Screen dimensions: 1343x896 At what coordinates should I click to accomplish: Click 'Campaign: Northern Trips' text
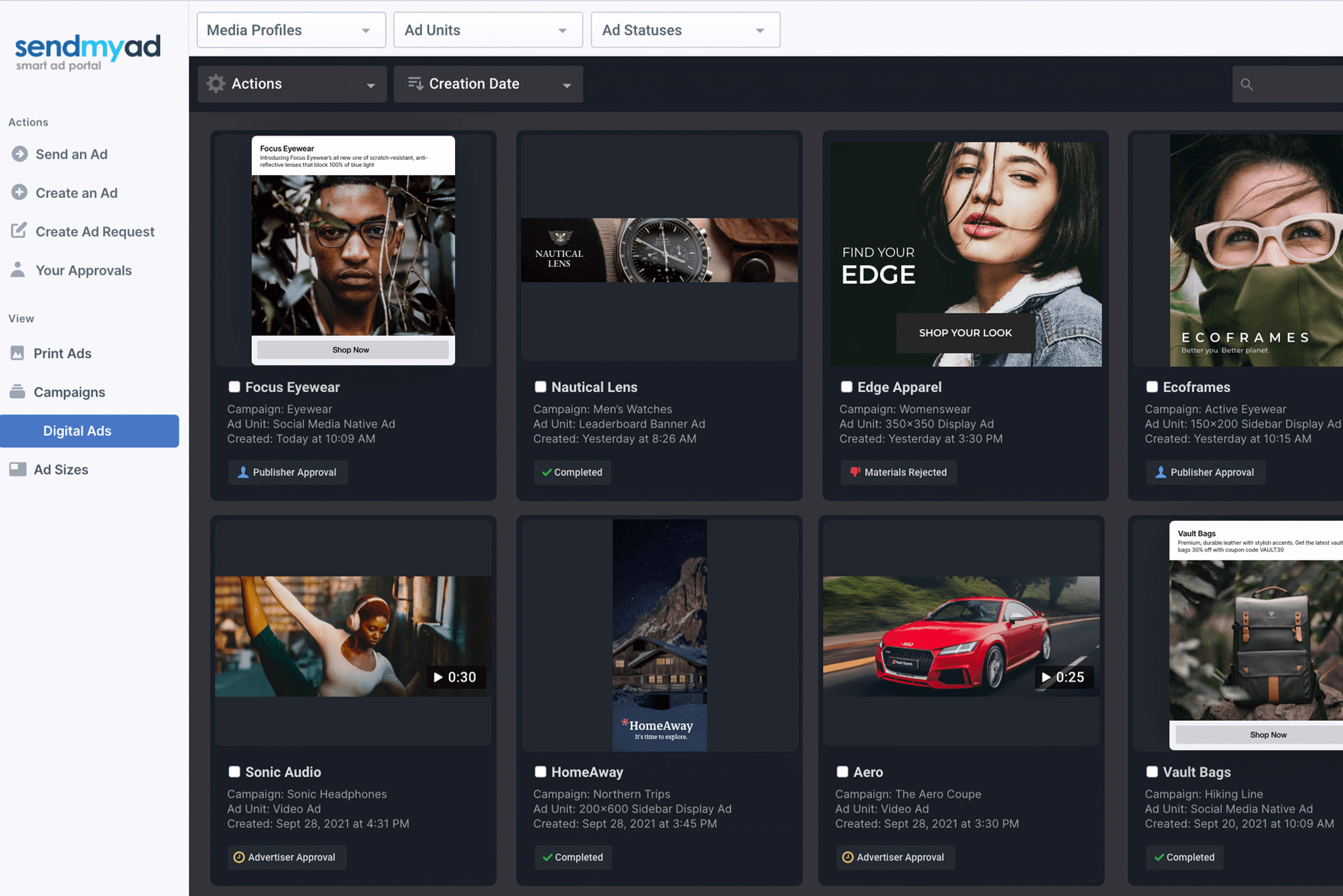pos(601,794)
